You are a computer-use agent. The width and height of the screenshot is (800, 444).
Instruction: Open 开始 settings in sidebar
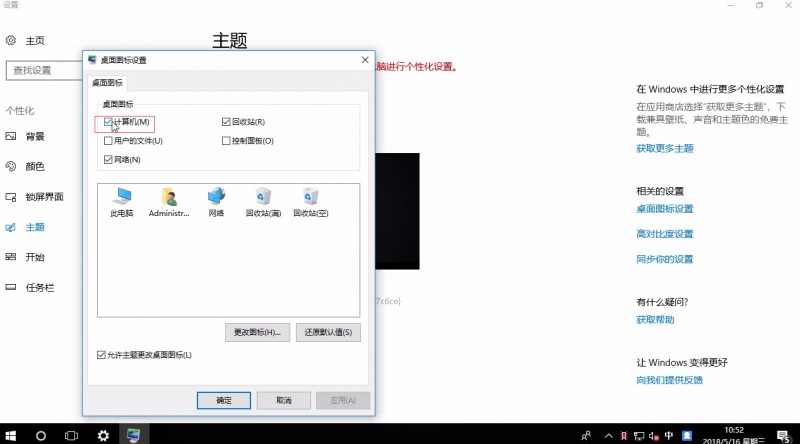click(26, 257)
